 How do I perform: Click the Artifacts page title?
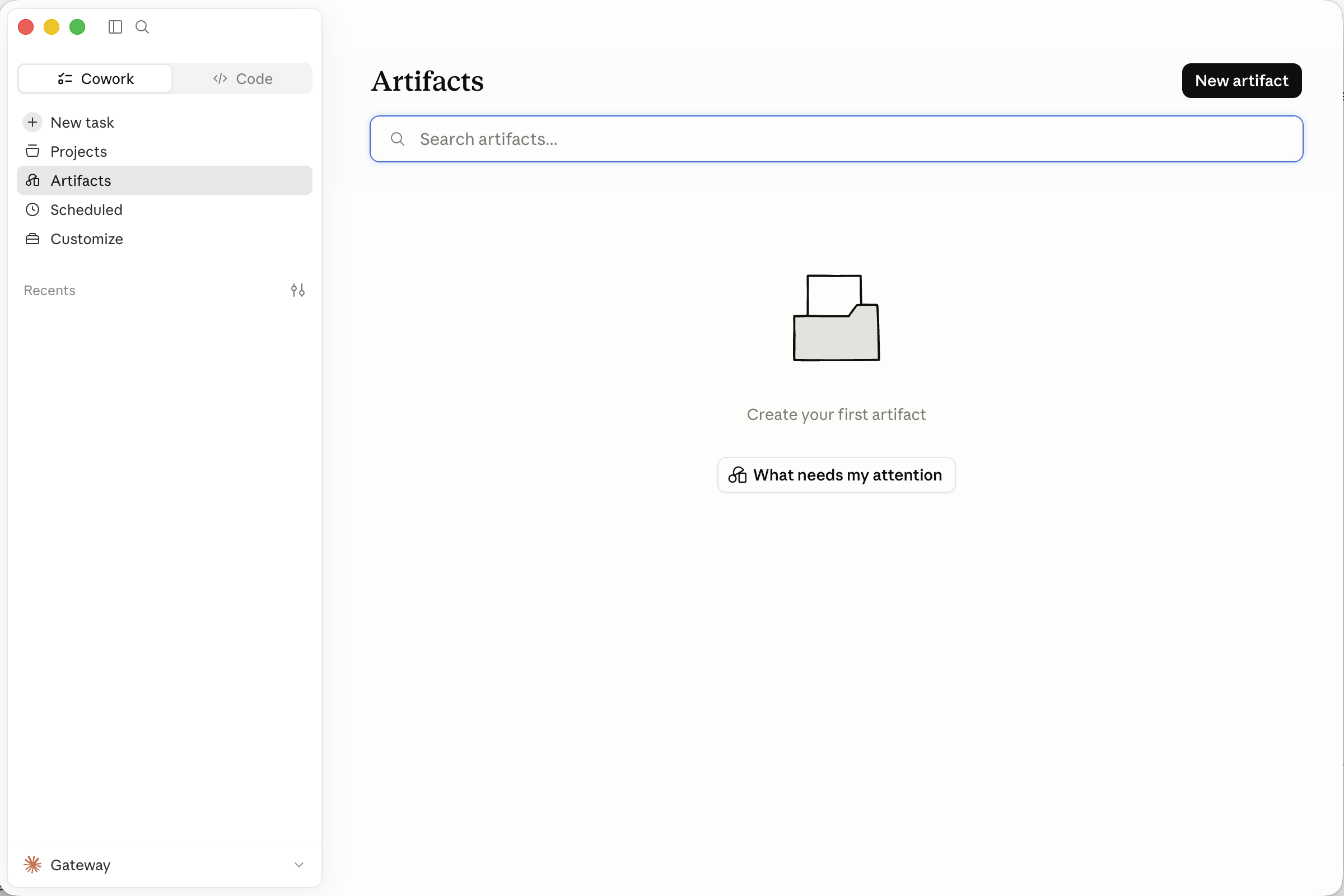pos(427,81)
